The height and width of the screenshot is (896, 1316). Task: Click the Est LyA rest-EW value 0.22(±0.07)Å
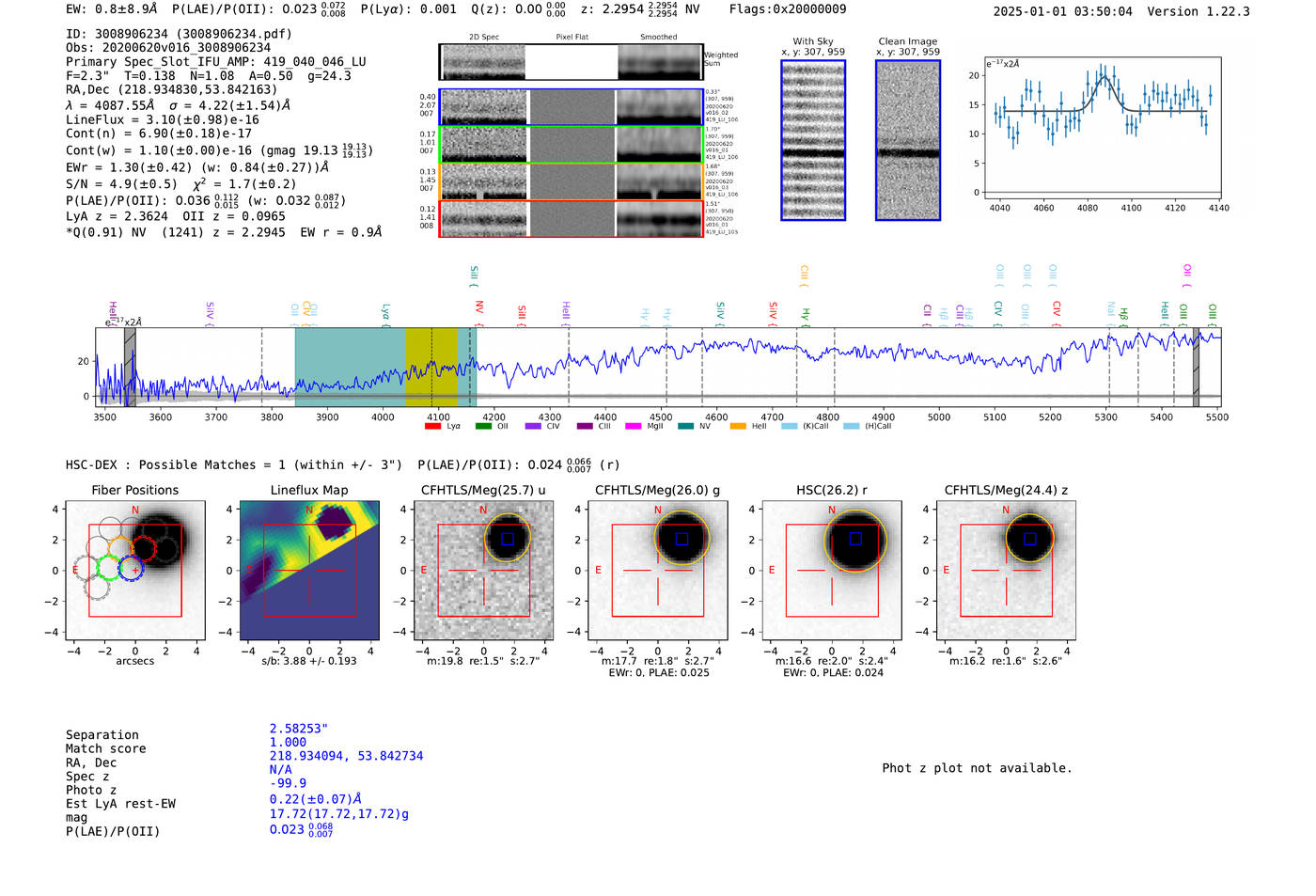pyautogui.click(x=316, y=799)
